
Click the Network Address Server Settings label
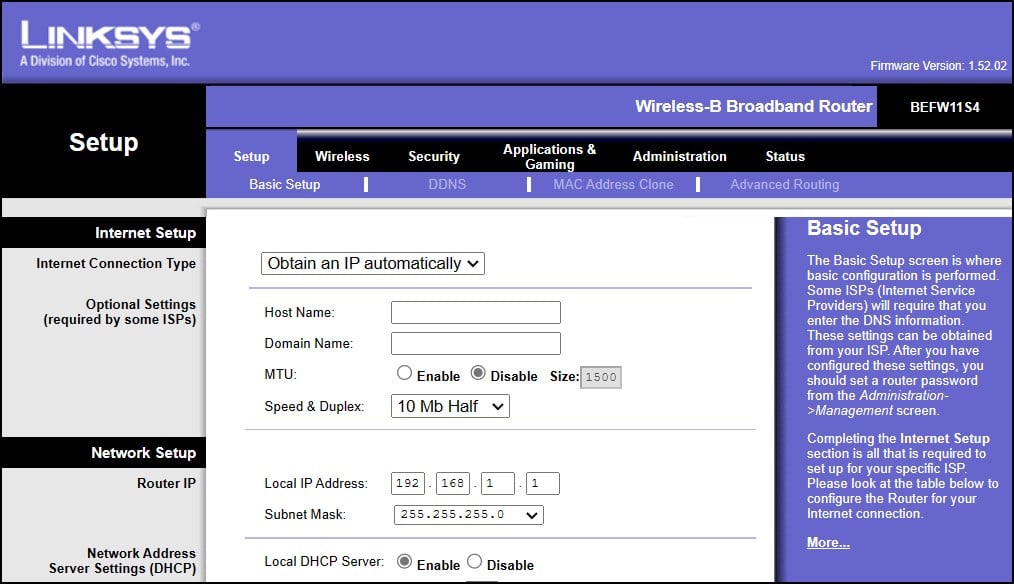tap(122, 561)
